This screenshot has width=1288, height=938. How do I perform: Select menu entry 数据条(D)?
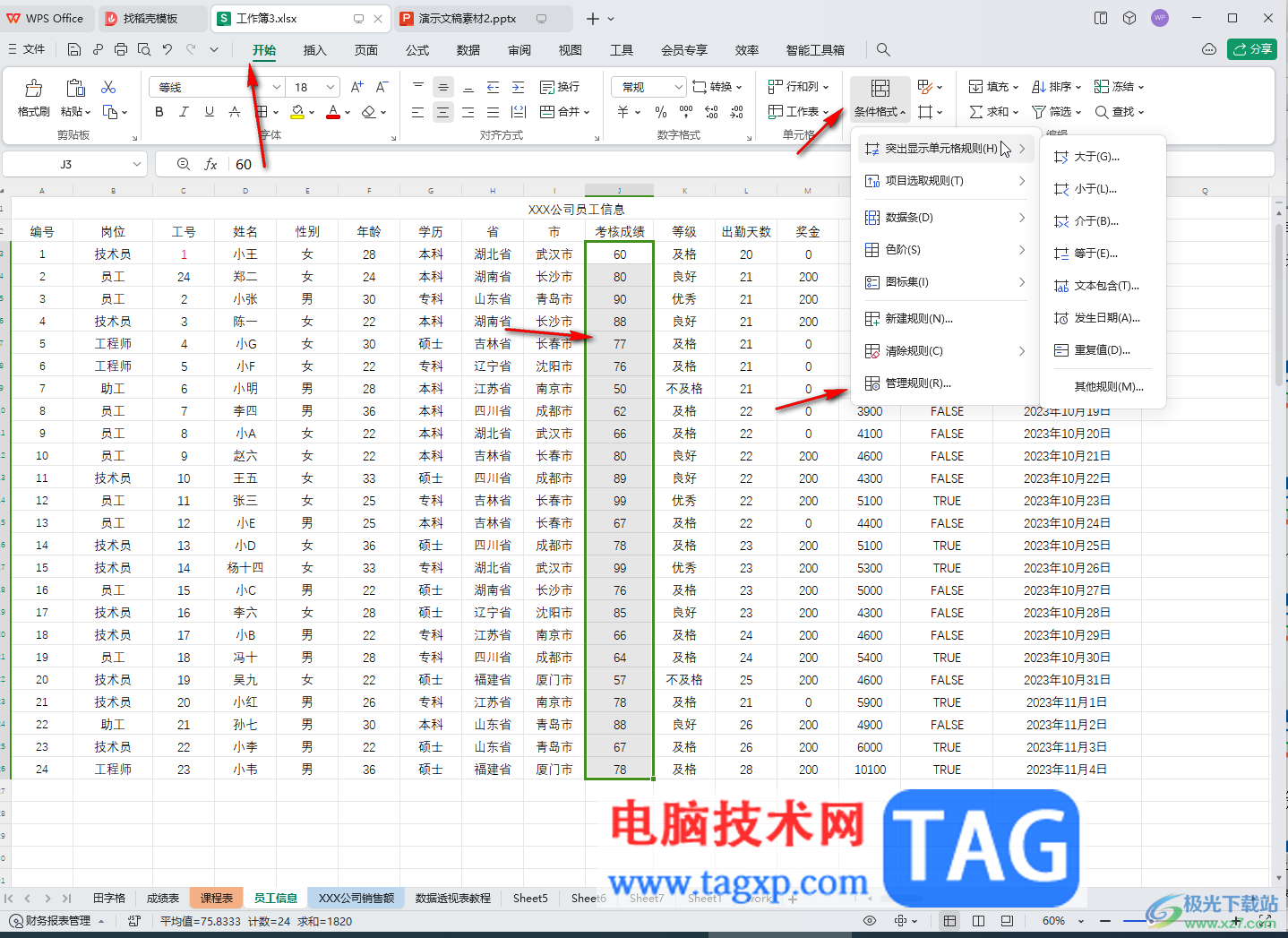coord(945,218)
